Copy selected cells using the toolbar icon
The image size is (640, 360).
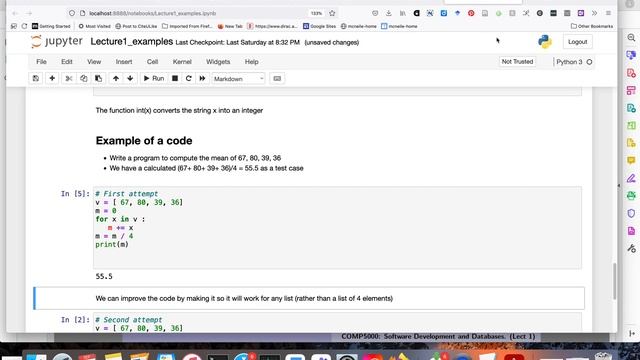84,78
